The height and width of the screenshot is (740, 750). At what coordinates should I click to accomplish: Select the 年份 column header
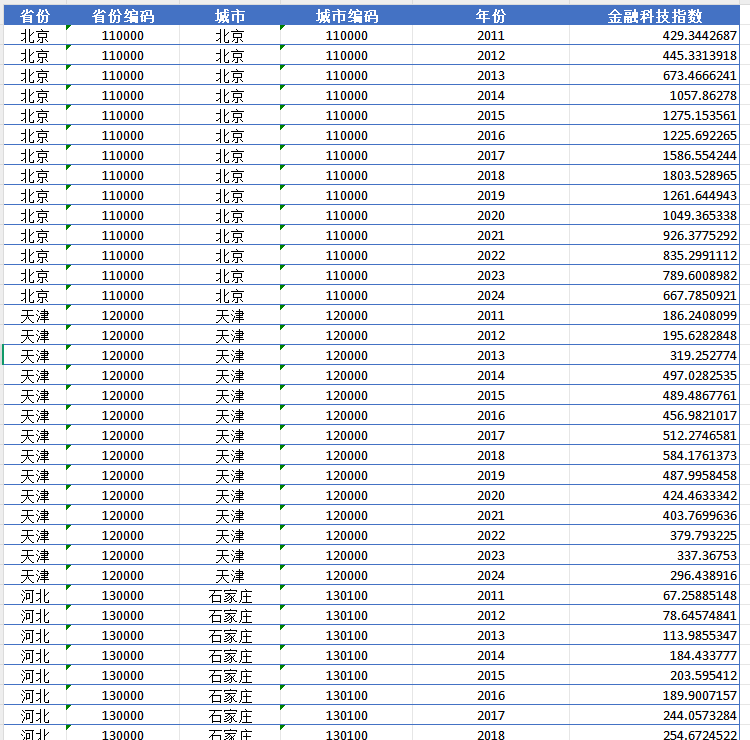491,16
